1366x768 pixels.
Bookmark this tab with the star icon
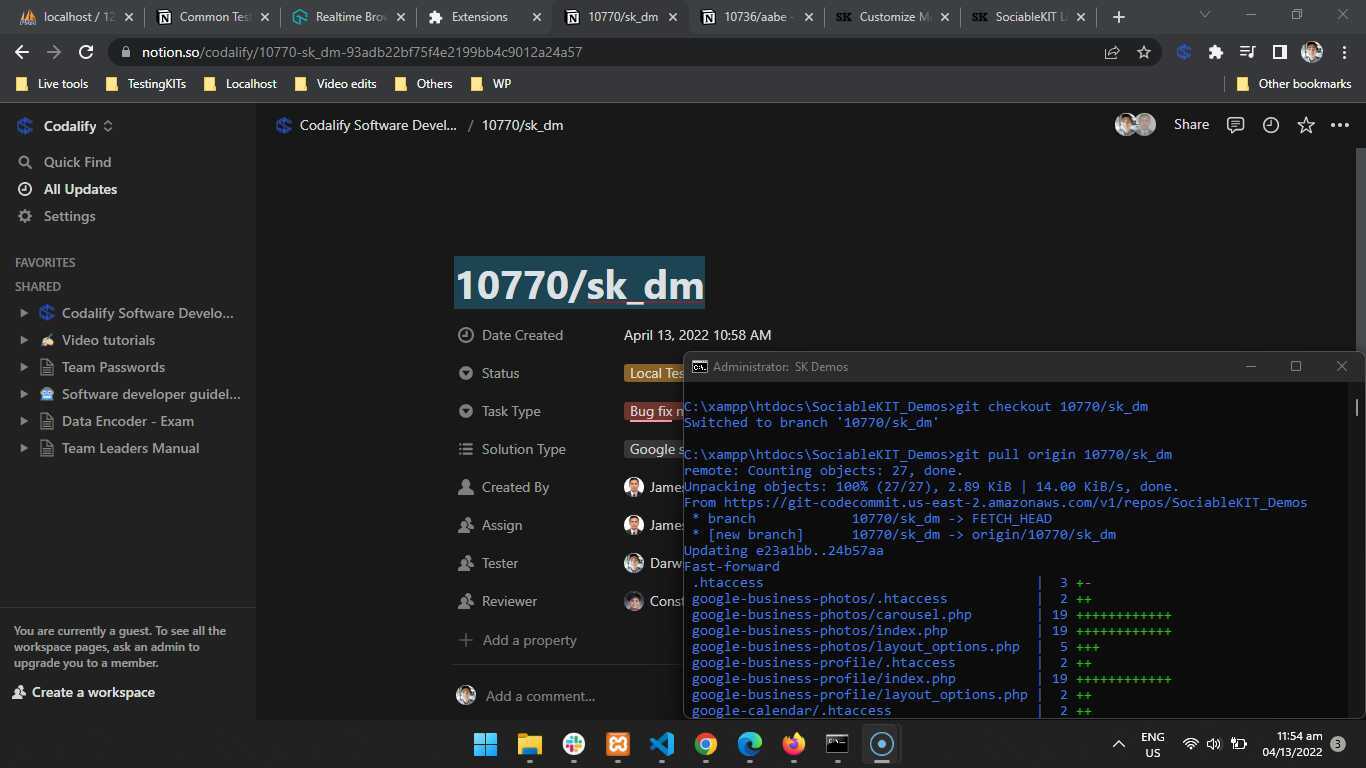pyautogui.click(x=1144, y=52)
